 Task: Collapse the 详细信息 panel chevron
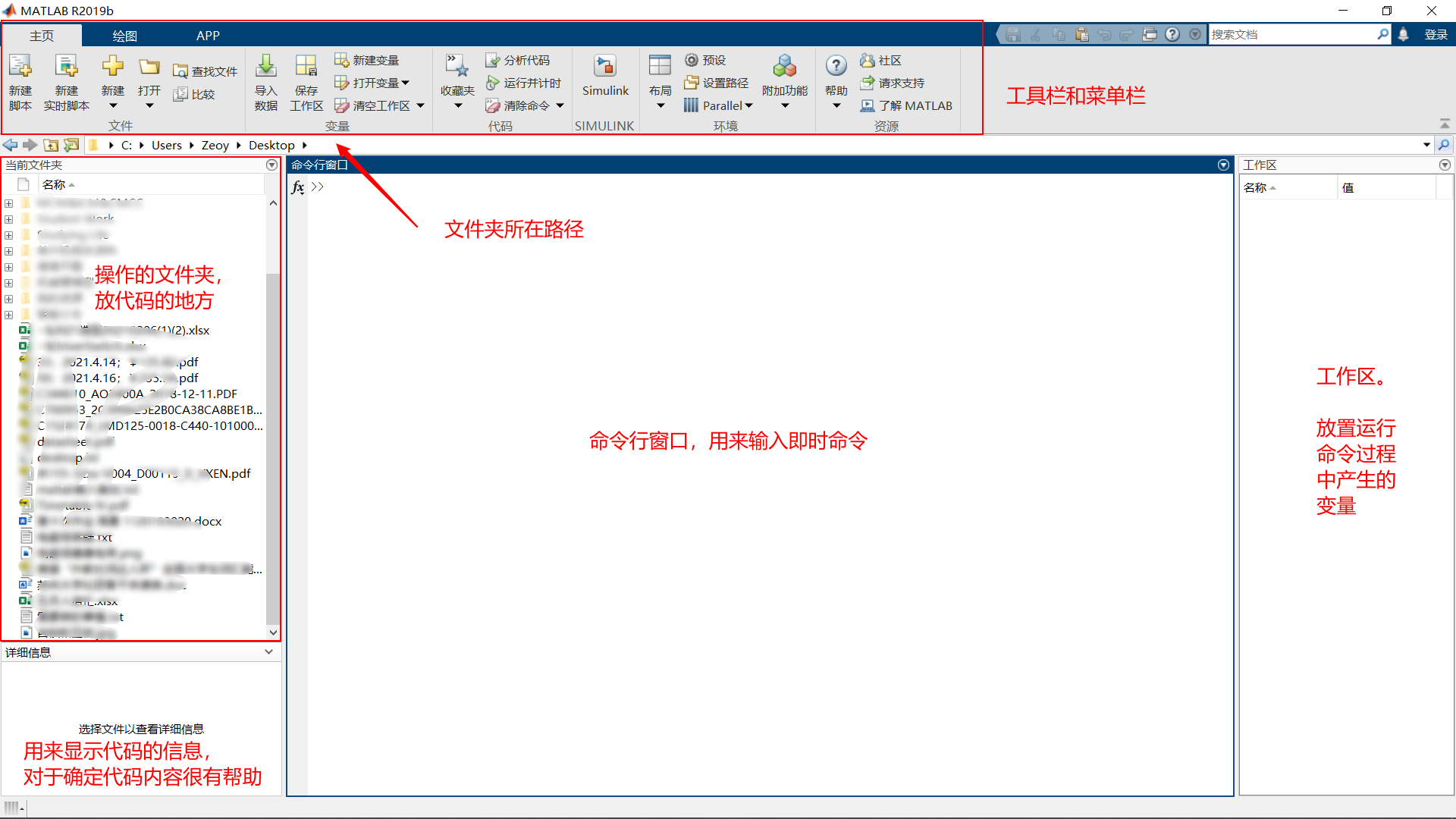click(268, 651)
